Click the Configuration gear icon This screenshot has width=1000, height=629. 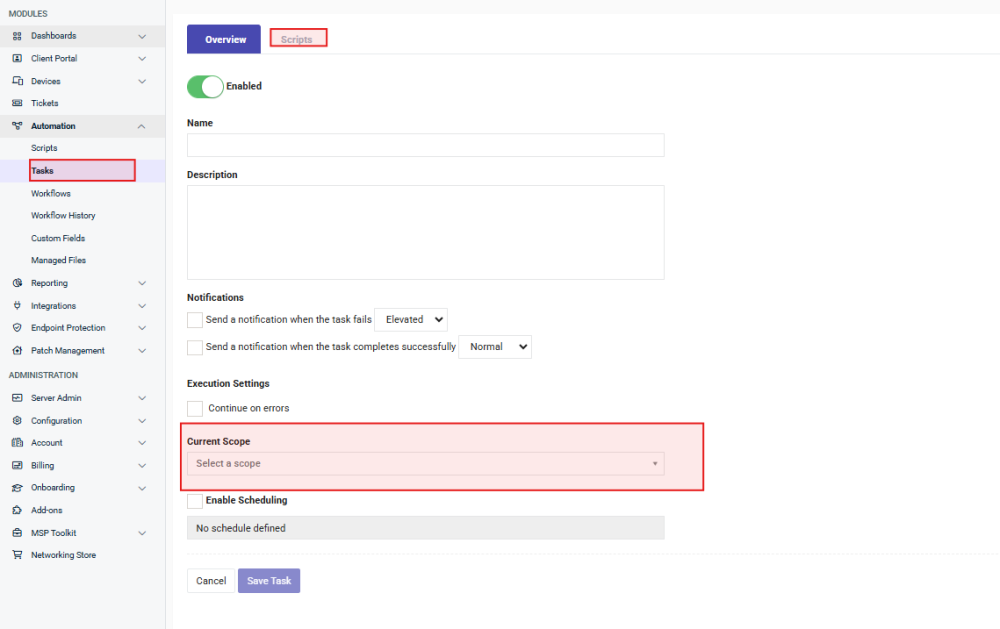click(x=17, y=420)
